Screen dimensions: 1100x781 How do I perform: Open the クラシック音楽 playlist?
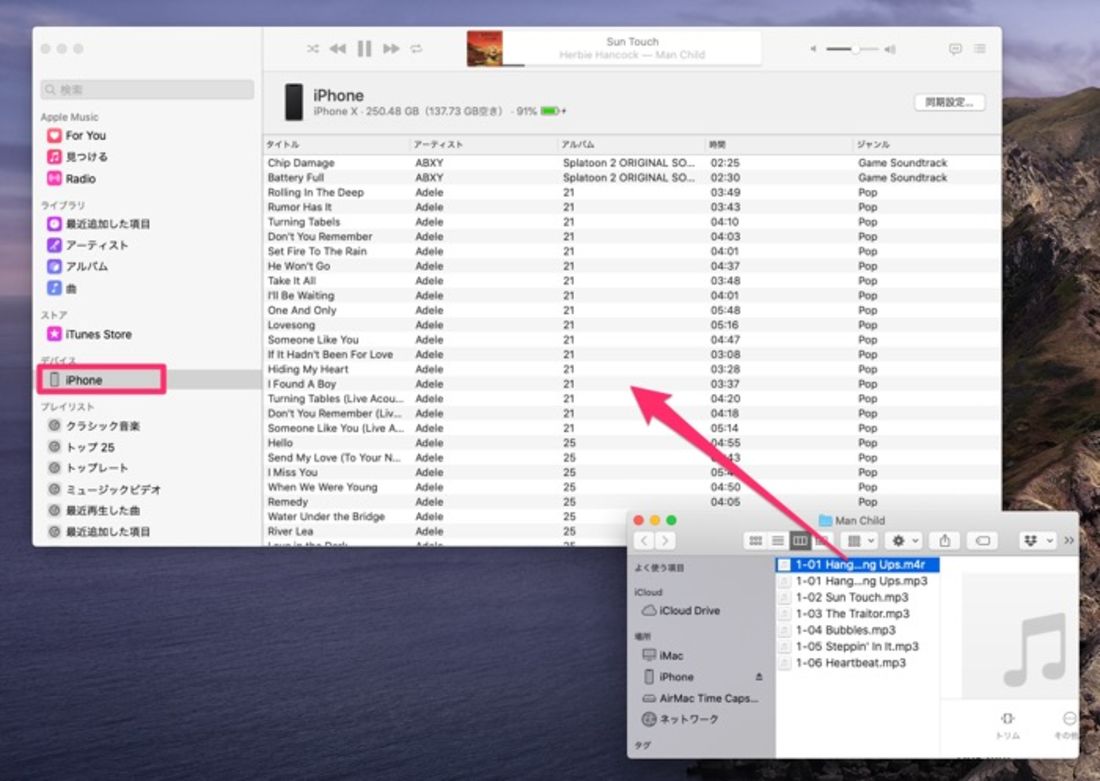(x=94, y=426)
